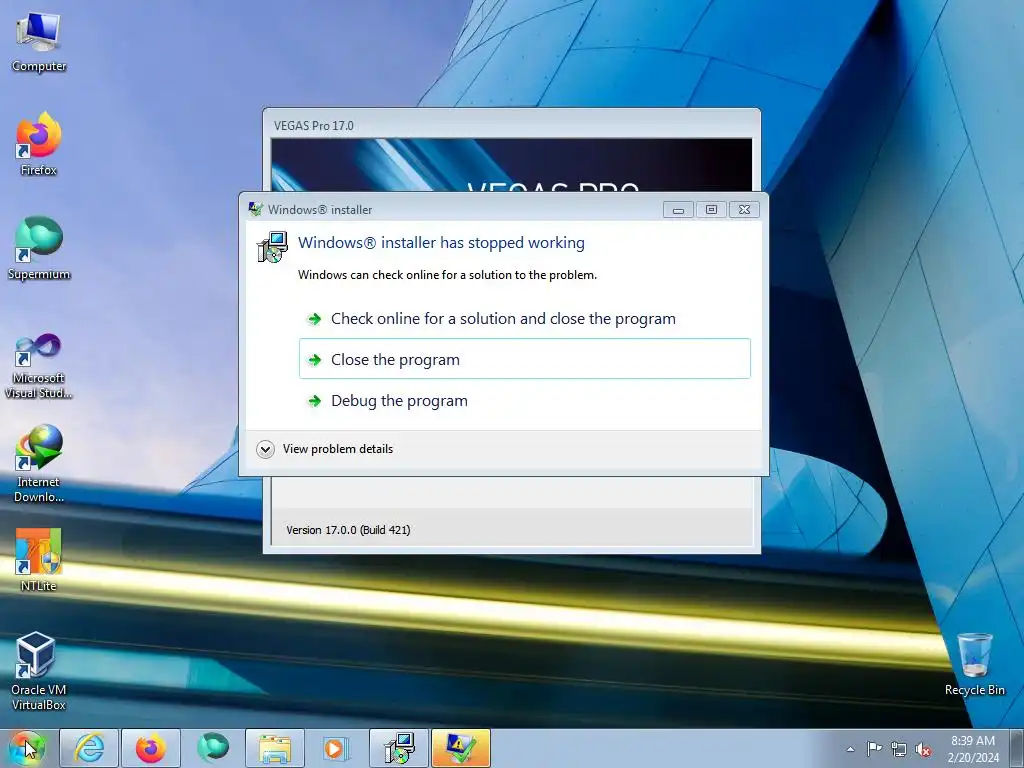Click the installer icon beside the error heading
Screen dimensions: 1024x768
[x=272, y=248]
